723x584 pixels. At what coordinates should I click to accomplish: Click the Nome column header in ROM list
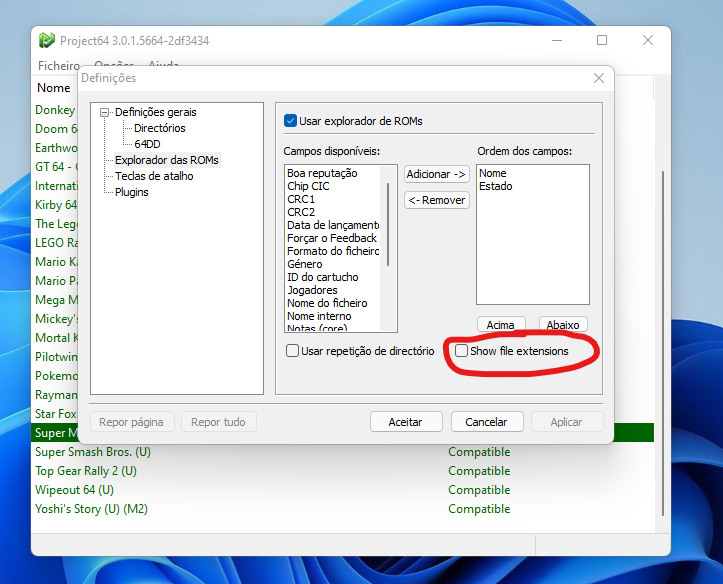[54, 88]
